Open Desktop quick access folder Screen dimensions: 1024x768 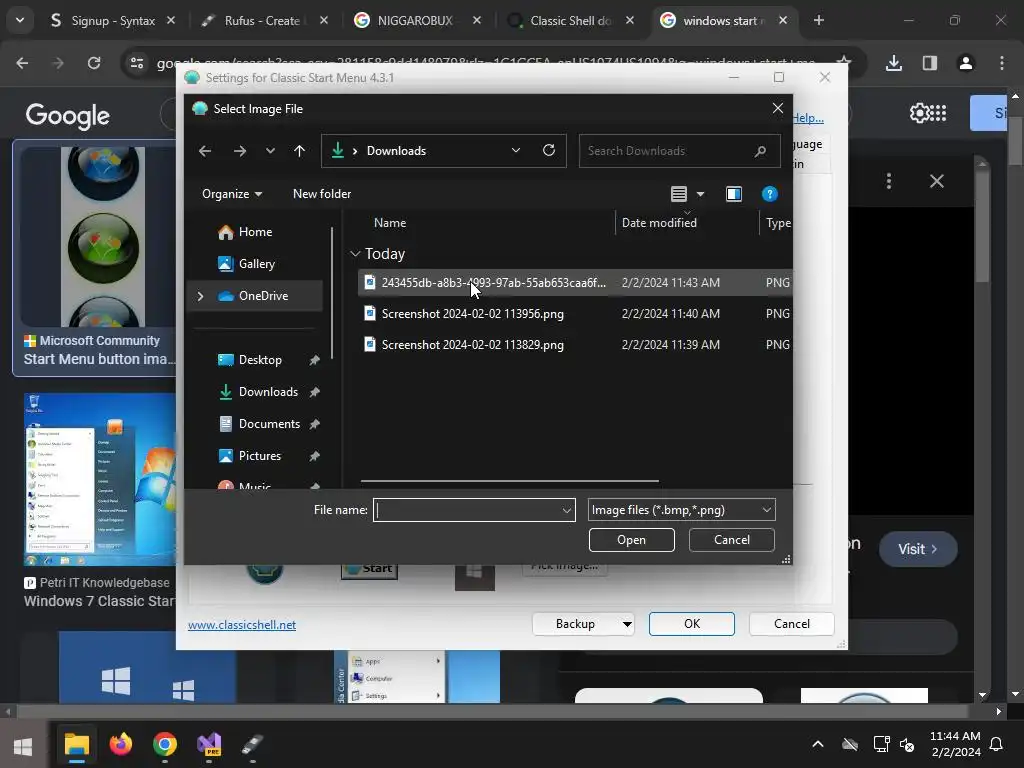coord(260,360)
